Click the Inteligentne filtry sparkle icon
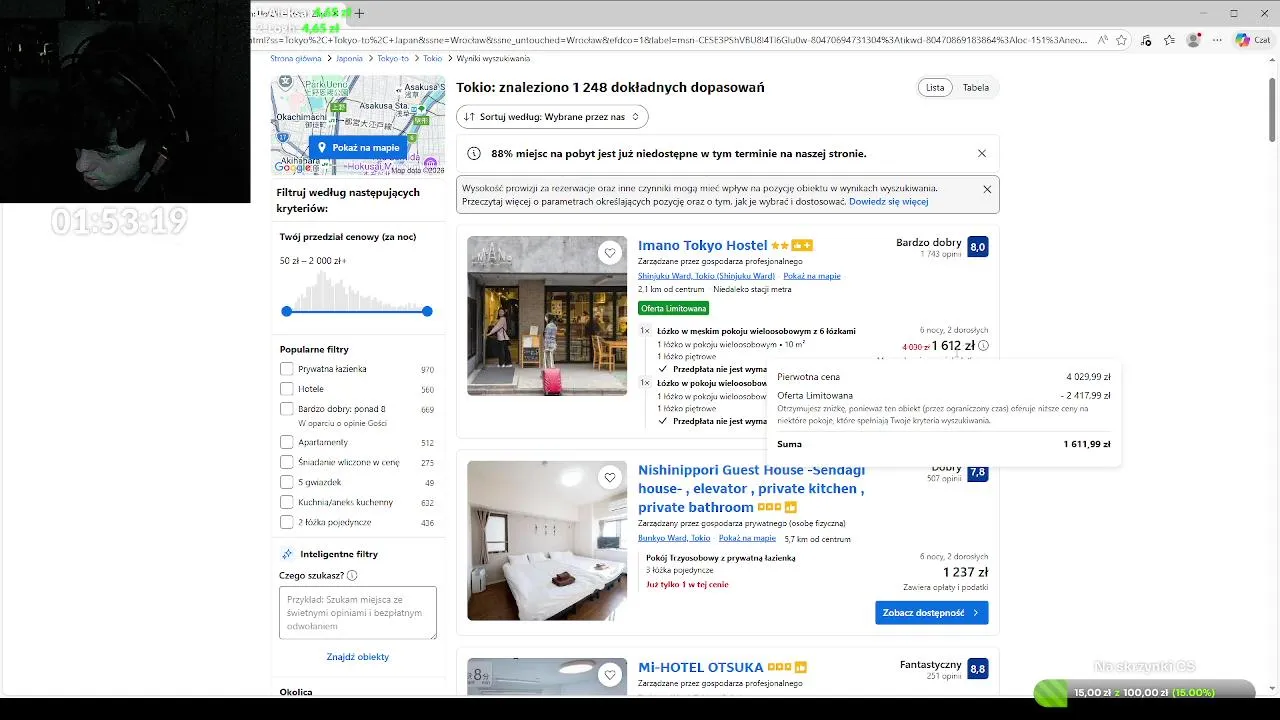Image resolution: width=1280 pixels, height=720 pixels. [x=287, y=554]
